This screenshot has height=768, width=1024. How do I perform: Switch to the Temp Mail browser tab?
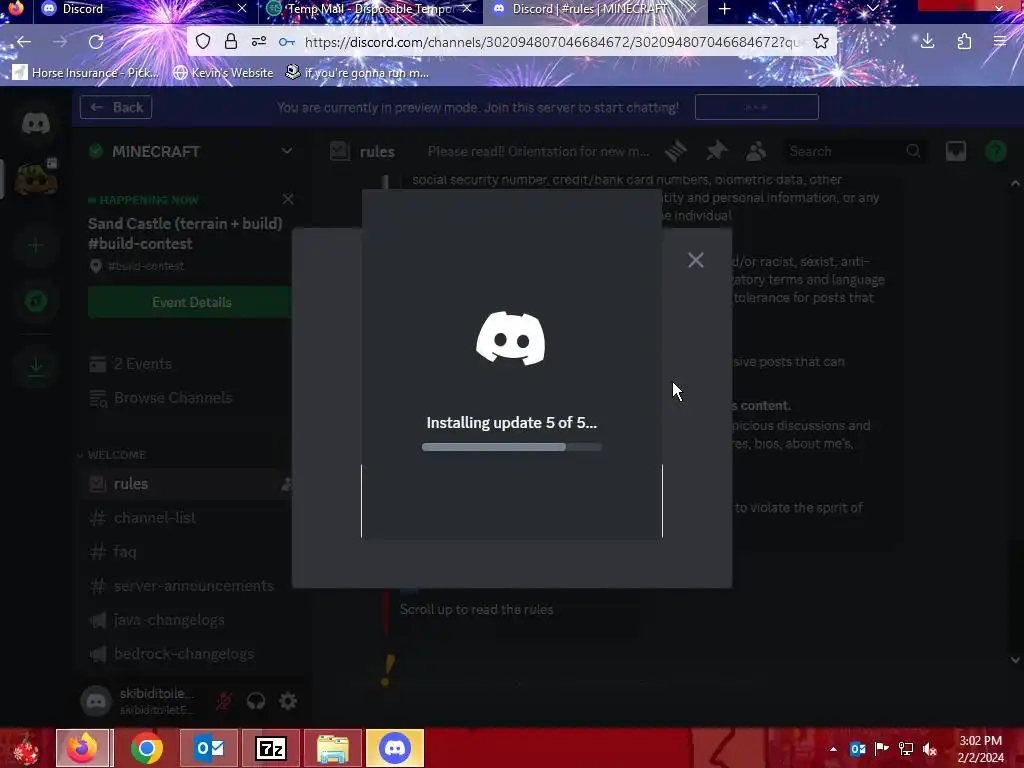[370, 9]
